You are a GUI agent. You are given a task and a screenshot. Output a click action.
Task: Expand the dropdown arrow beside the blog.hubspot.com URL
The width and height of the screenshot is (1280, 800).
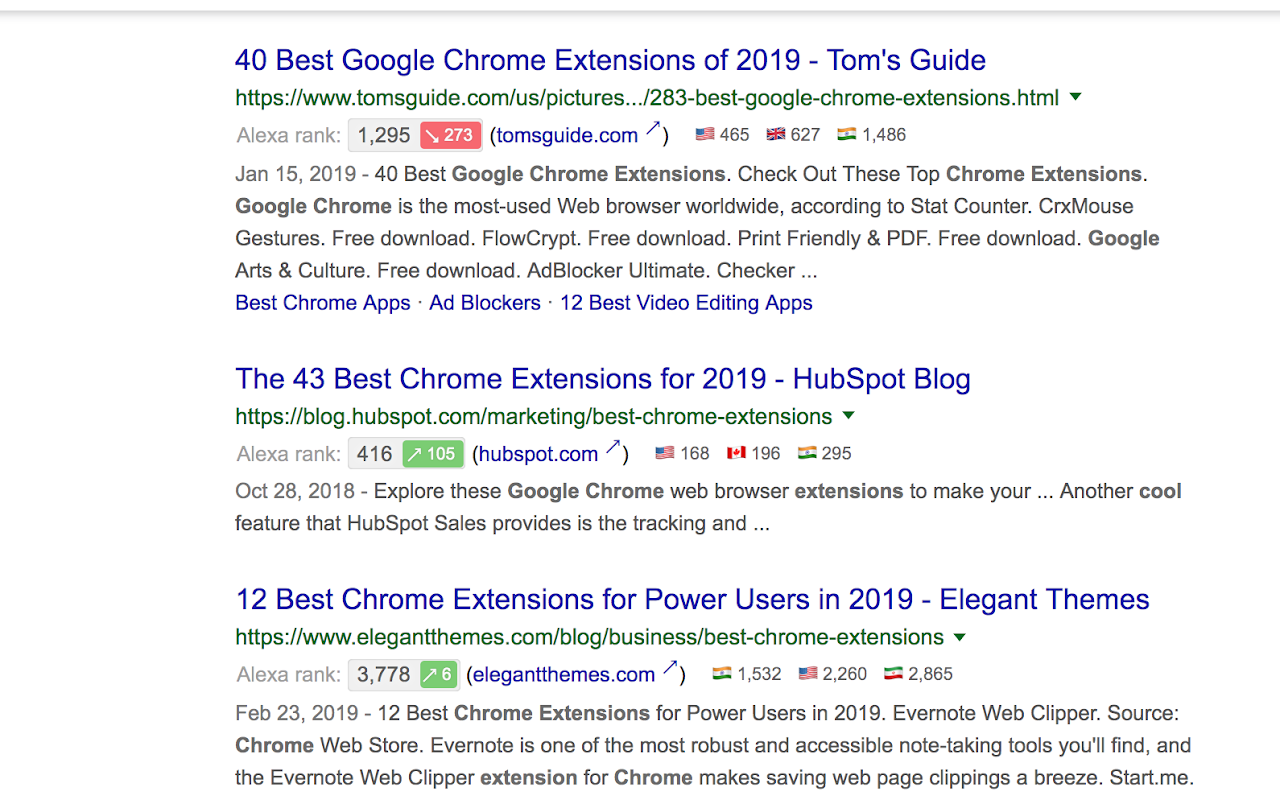pyautogui.click(x=849, y=415)
